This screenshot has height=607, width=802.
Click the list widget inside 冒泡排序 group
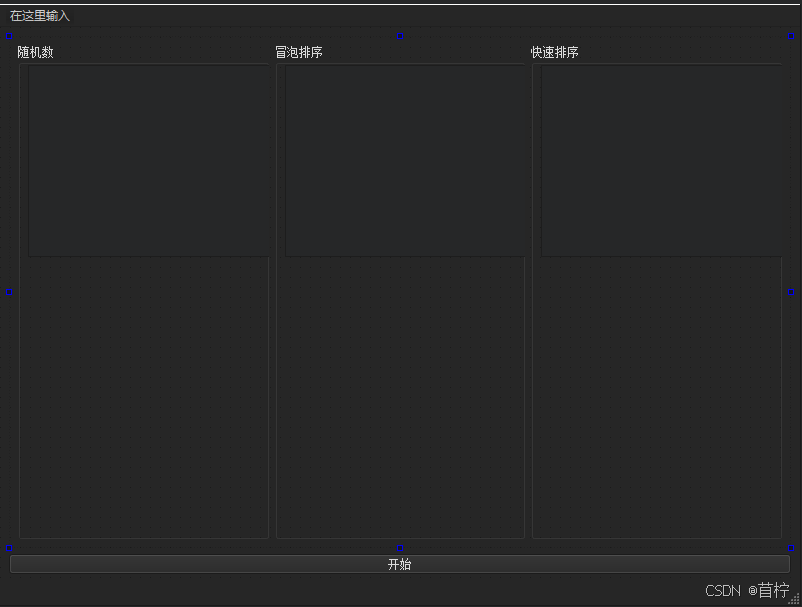coord(405,161)
